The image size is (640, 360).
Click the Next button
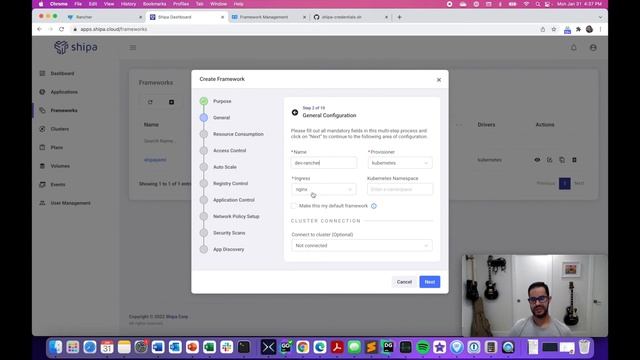[x=430, y=282]
